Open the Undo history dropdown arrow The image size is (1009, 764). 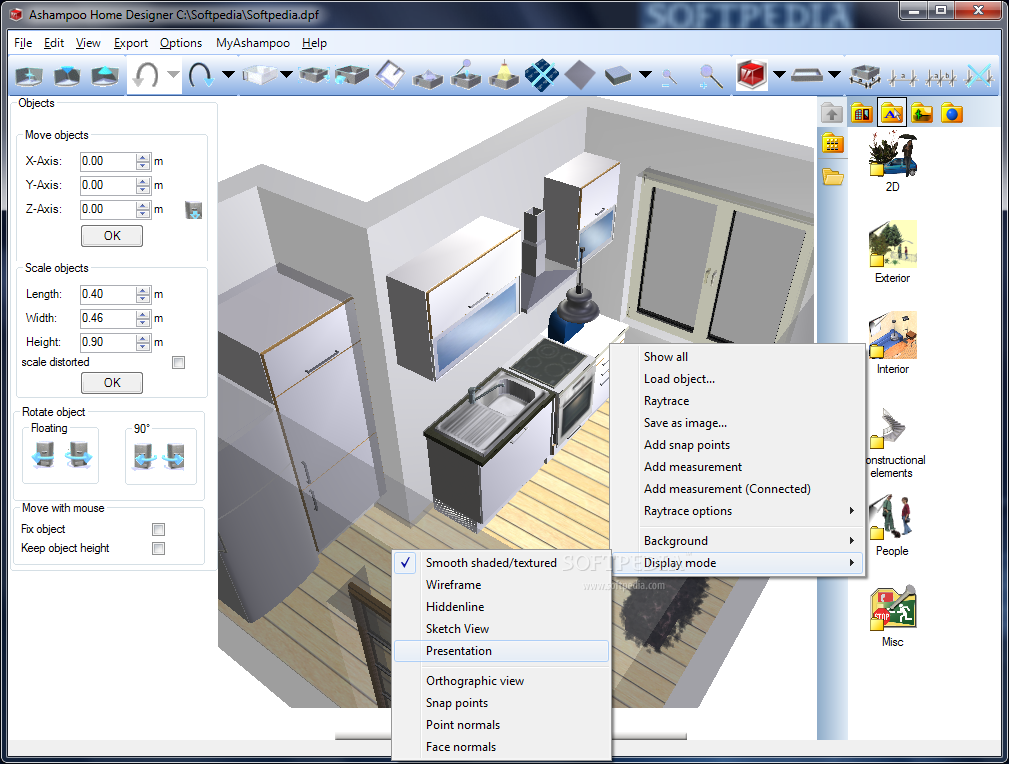pos(173,75)
